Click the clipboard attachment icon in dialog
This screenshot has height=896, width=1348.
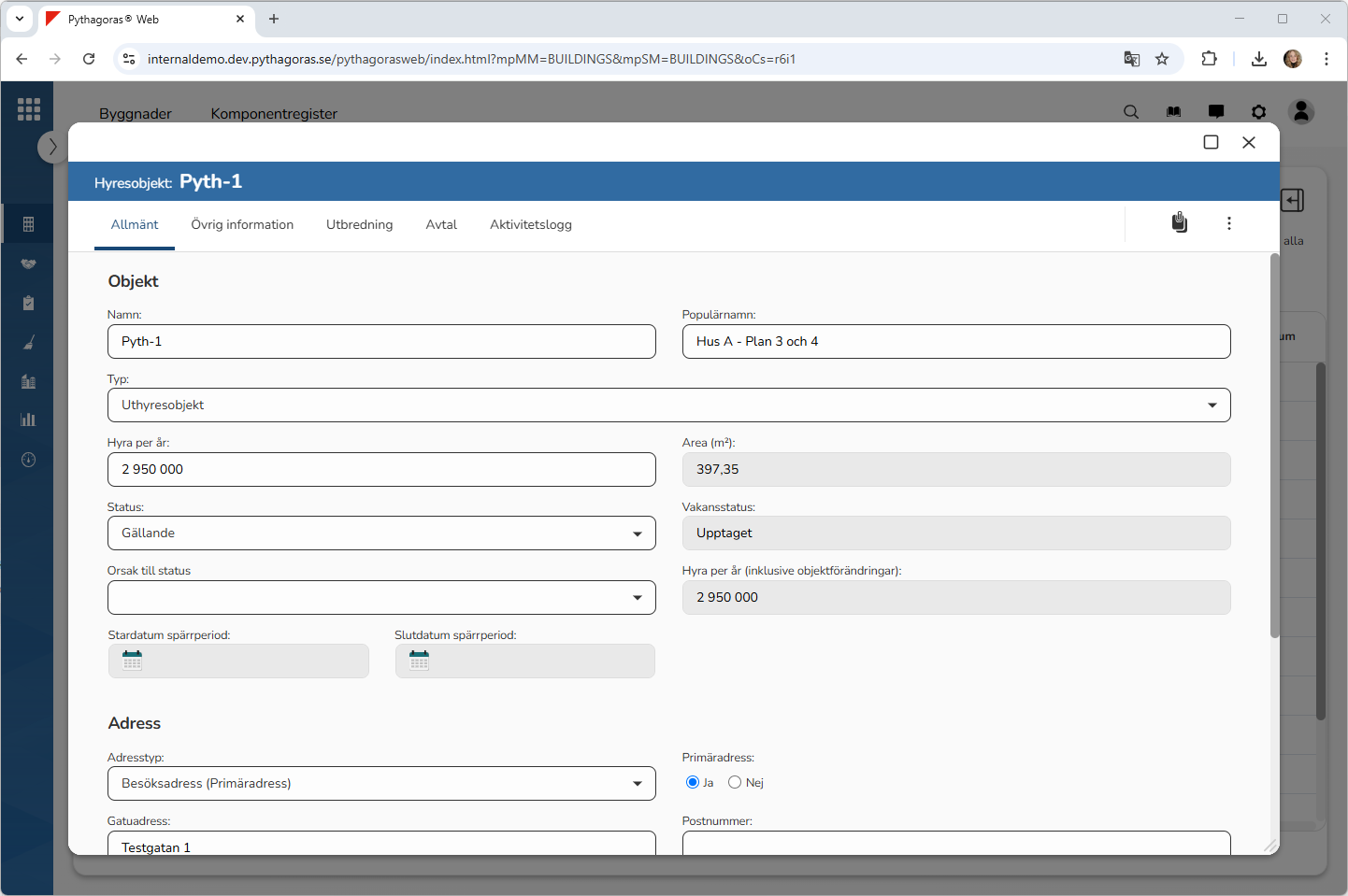point(1180,222)
